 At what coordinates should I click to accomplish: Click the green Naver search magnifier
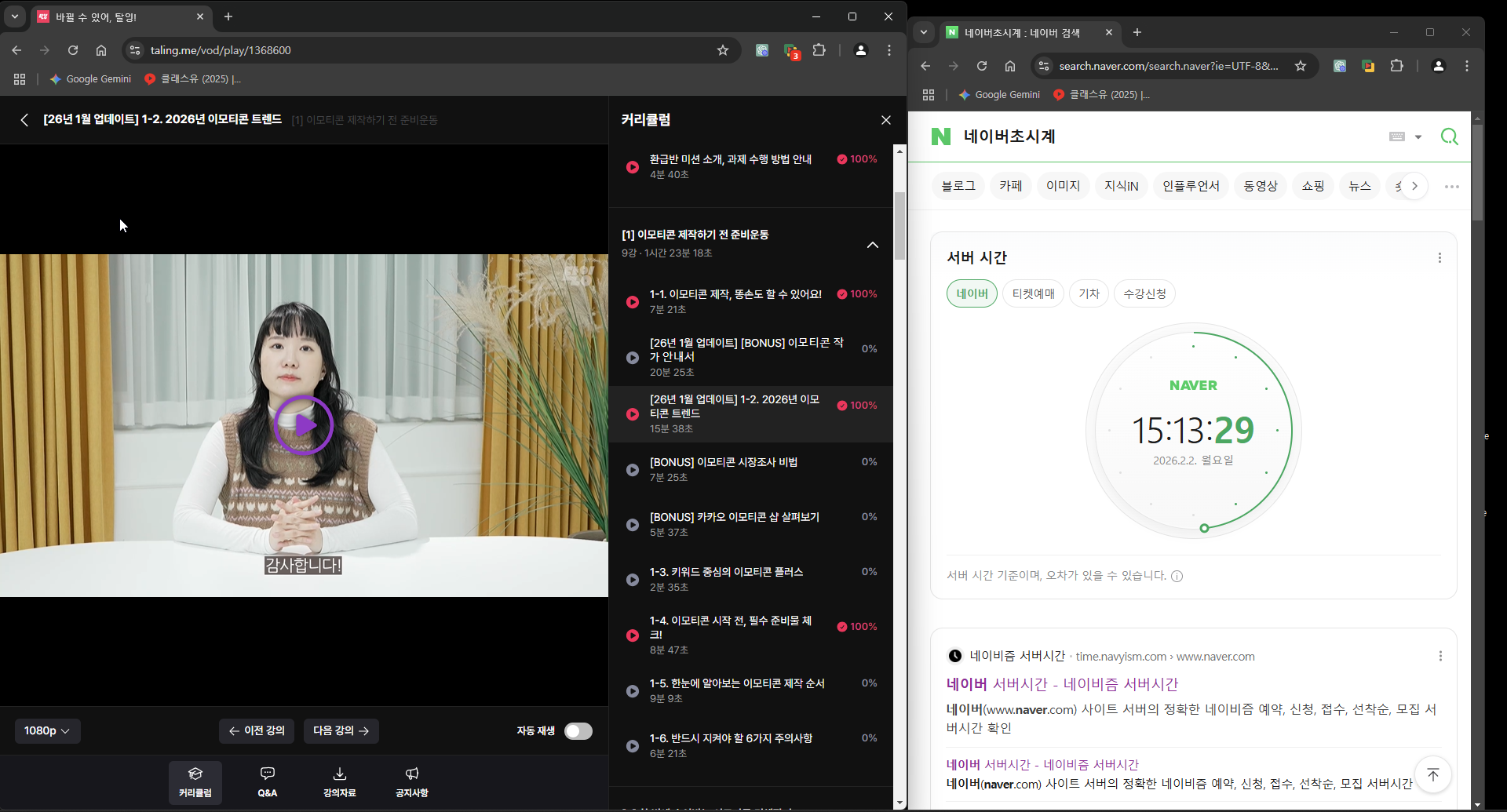[1450, 137]
